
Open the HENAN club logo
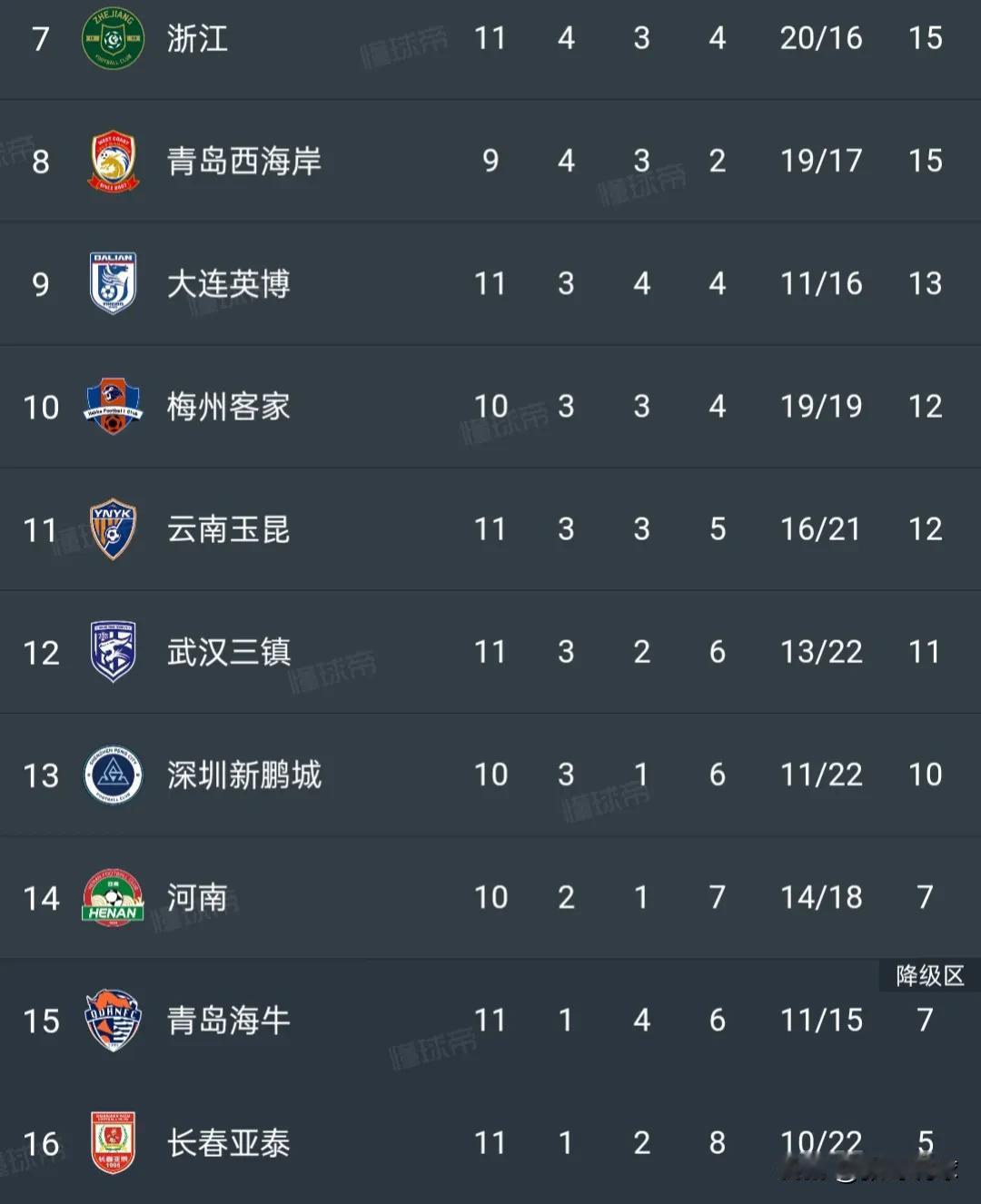[113, 898]
